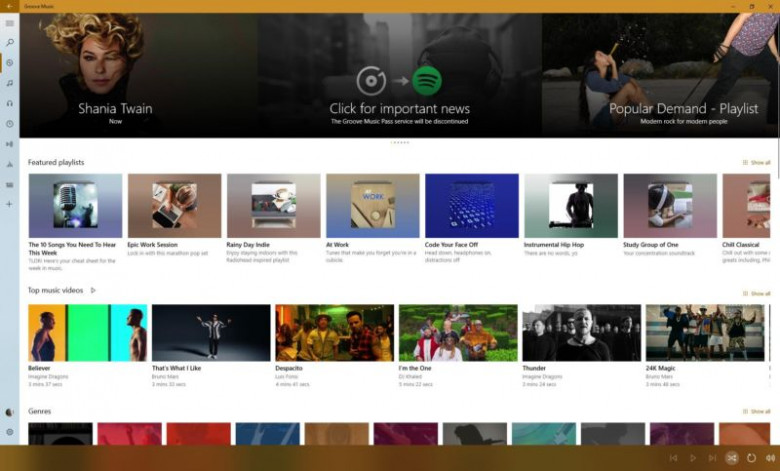Play all using arrow beside Top music videos

[93, 291]
